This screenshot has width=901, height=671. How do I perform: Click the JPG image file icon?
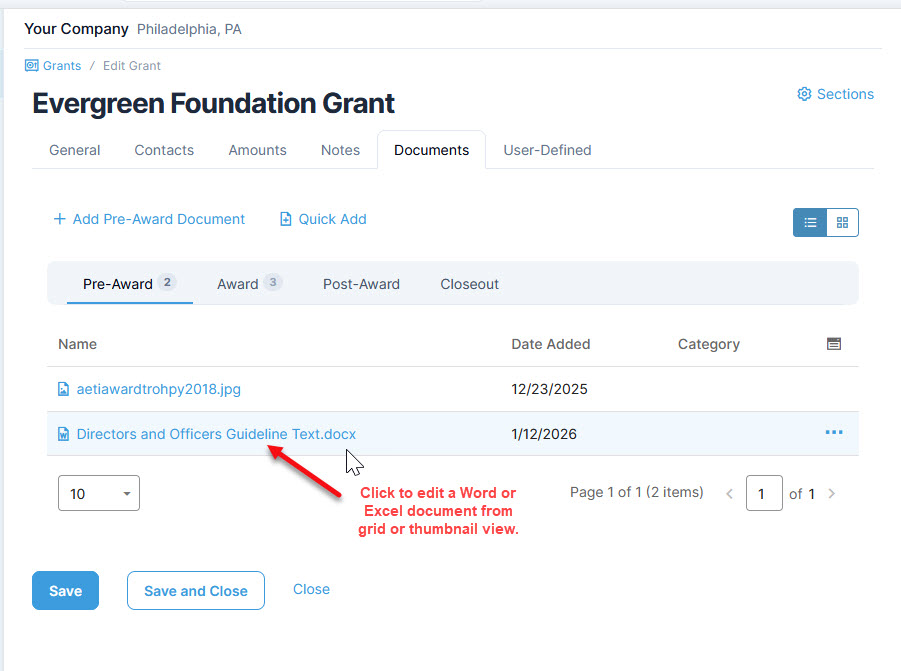[64, 390]
